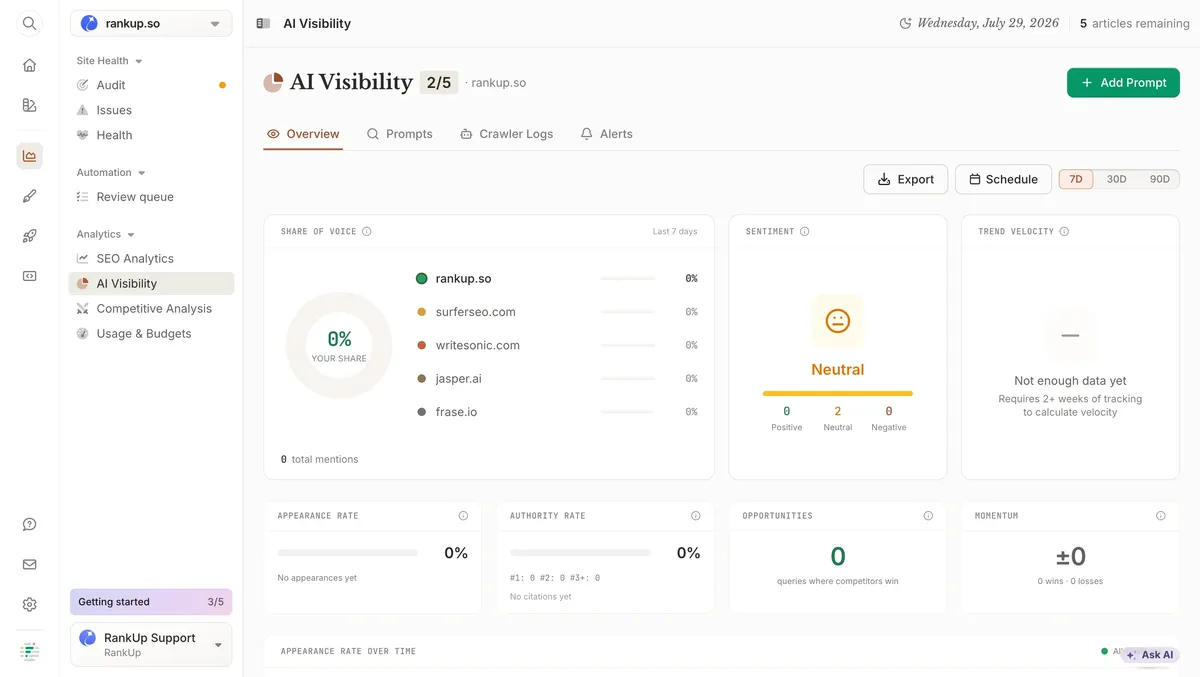1200x677 pixels.
Task: Open the rocket icon in left rail
Action: click(x=29, y=236)
